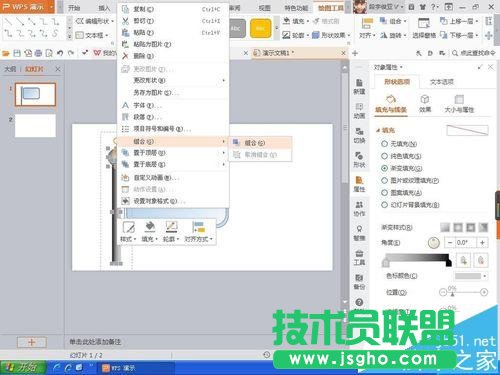The width and height of the screenshot is (500, 375).
Task: Select the 图片或纹理填充 radio
Action: point(384,180)
